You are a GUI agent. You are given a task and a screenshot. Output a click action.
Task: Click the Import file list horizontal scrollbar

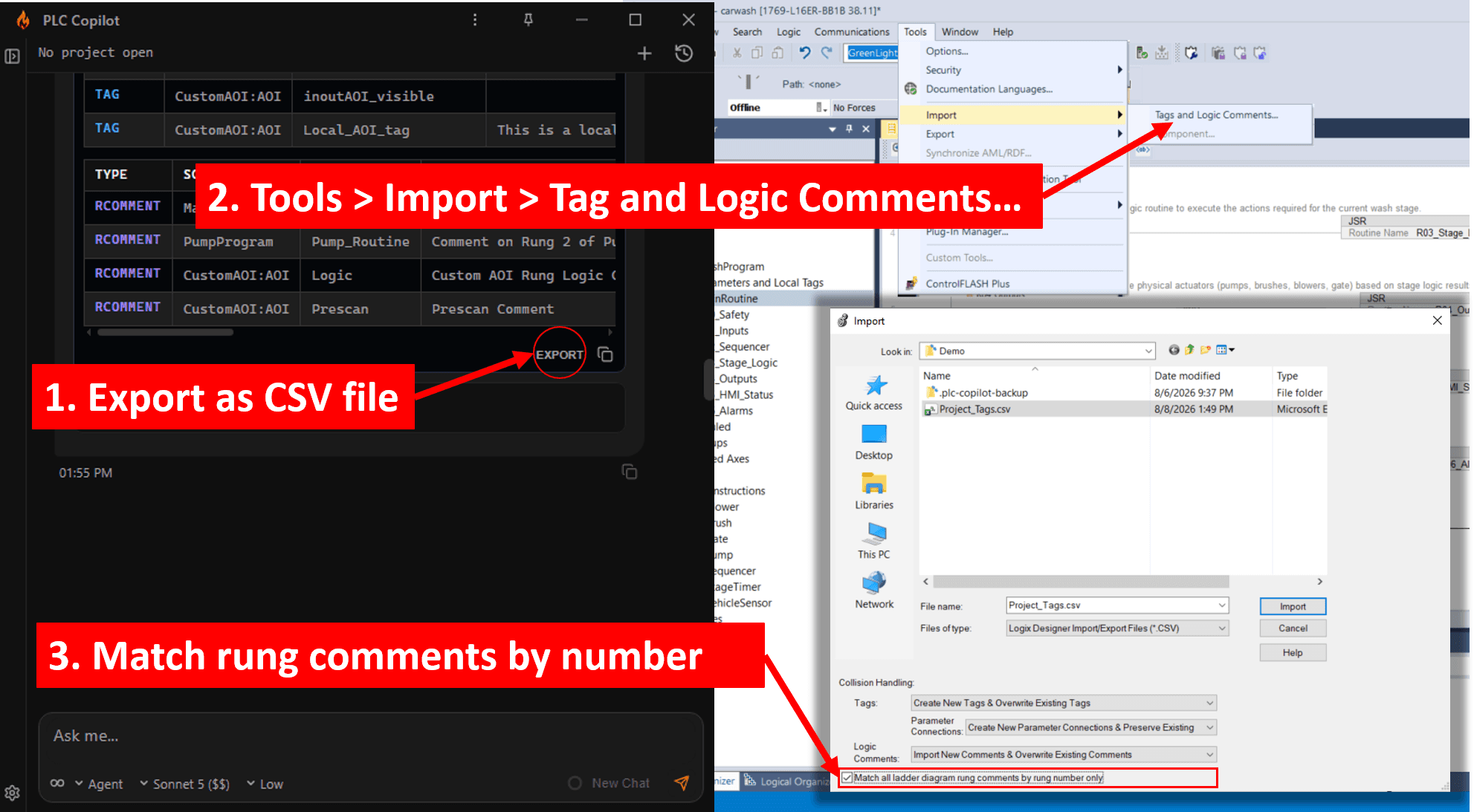1081,582
